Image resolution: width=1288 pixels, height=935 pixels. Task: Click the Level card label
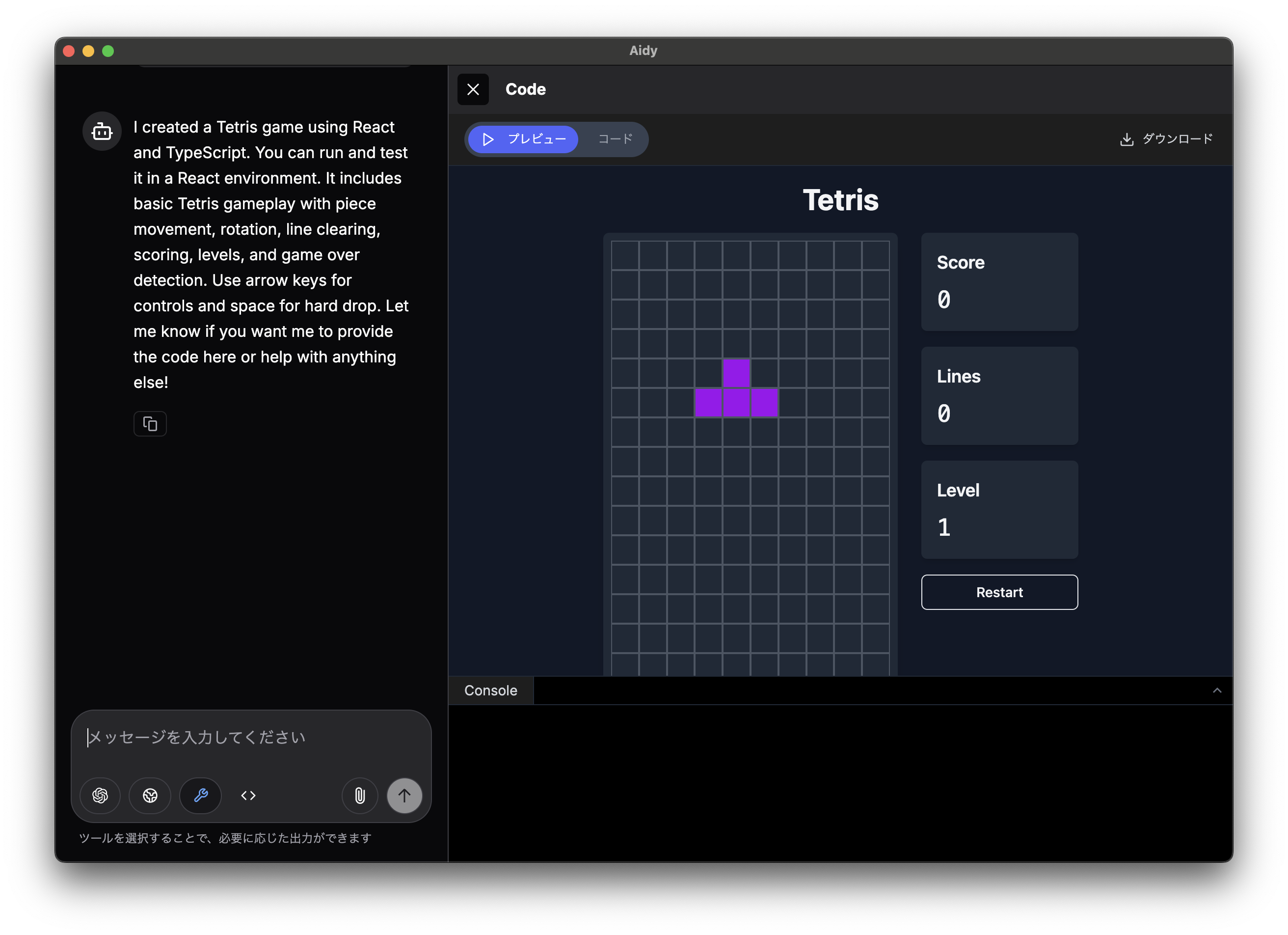coord(958,490)
